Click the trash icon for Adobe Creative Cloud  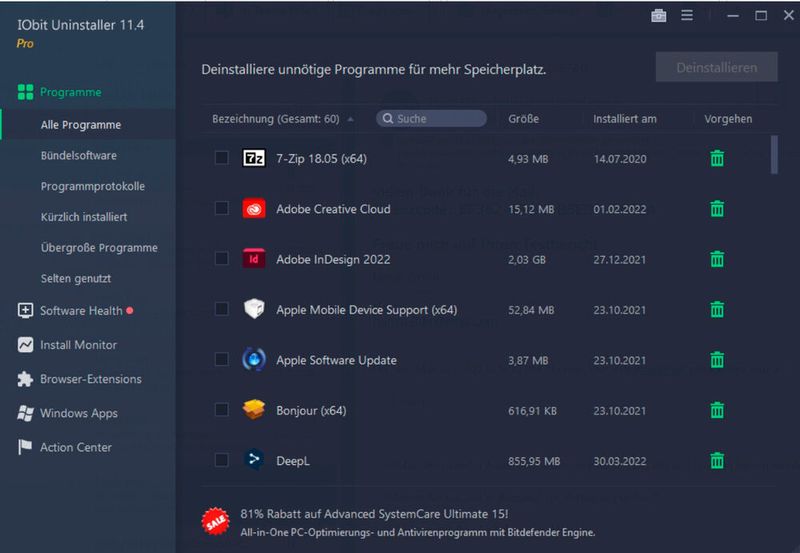coord(717,209)
